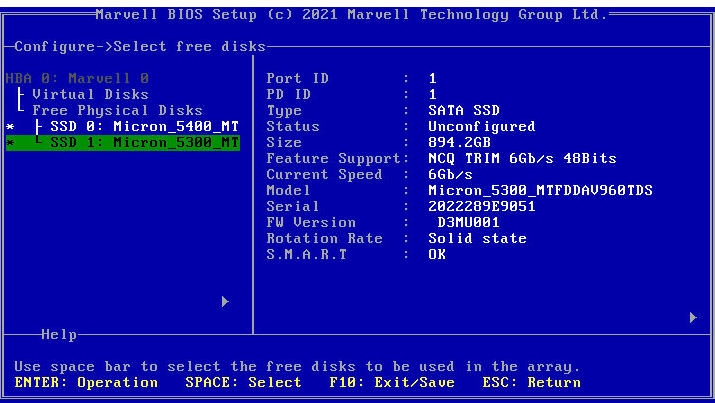Click the Marvell BIOS Setup title text

[x=352, y=15]
